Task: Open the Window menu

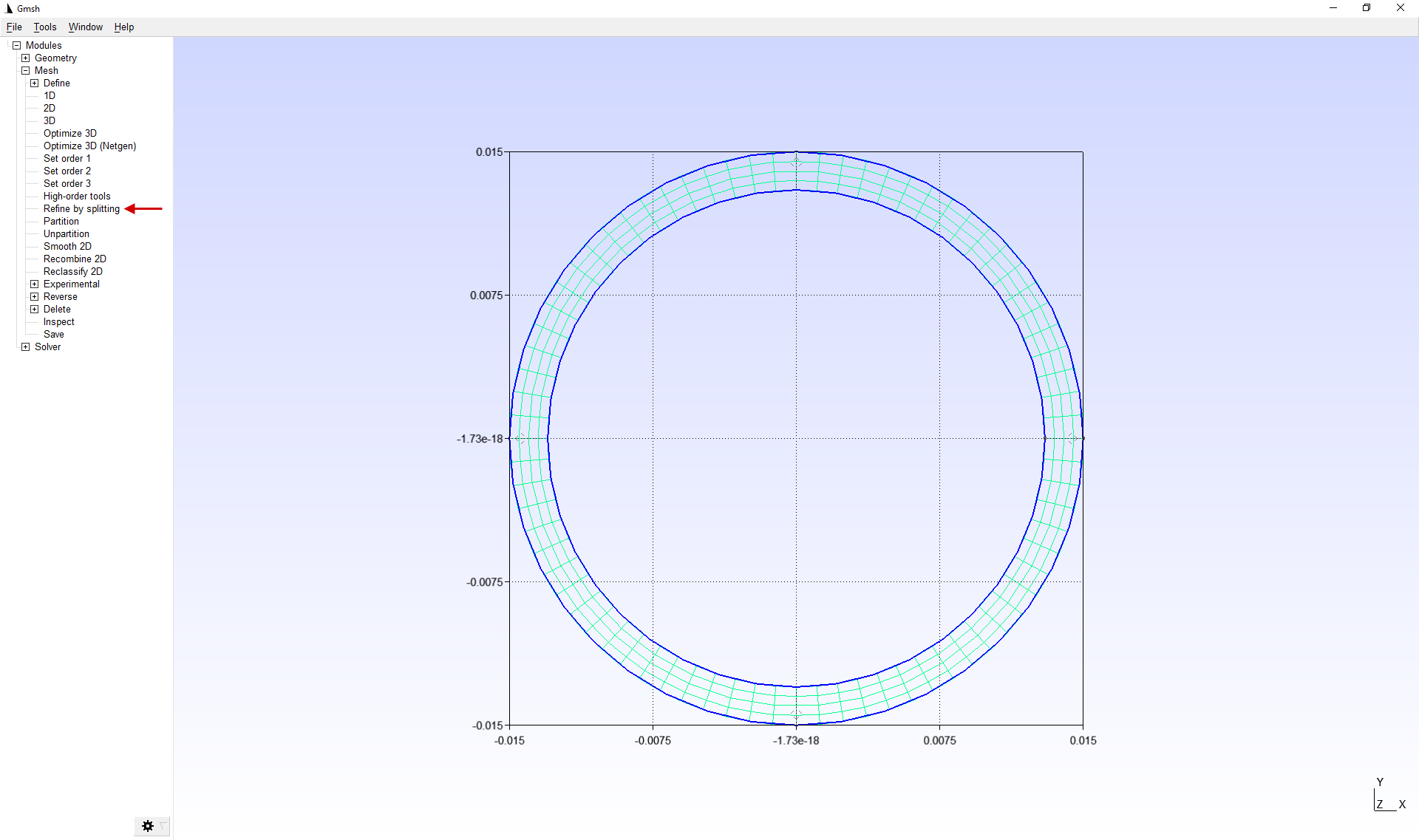Action: click(x=85, y=27)
